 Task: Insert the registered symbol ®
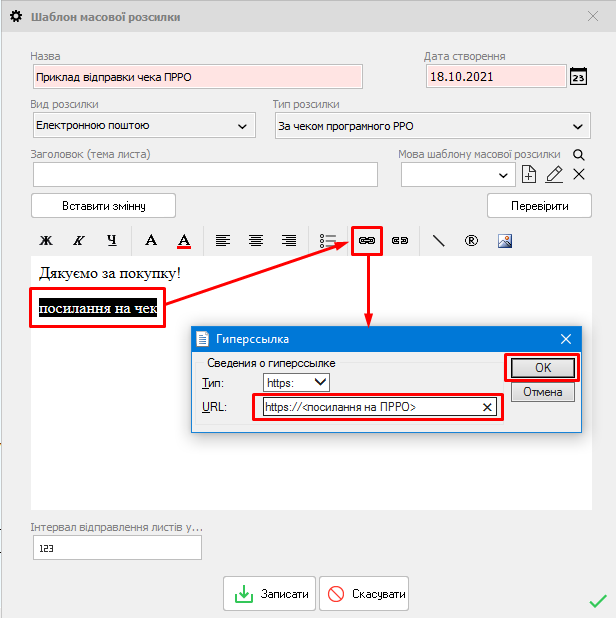[471, 240]
